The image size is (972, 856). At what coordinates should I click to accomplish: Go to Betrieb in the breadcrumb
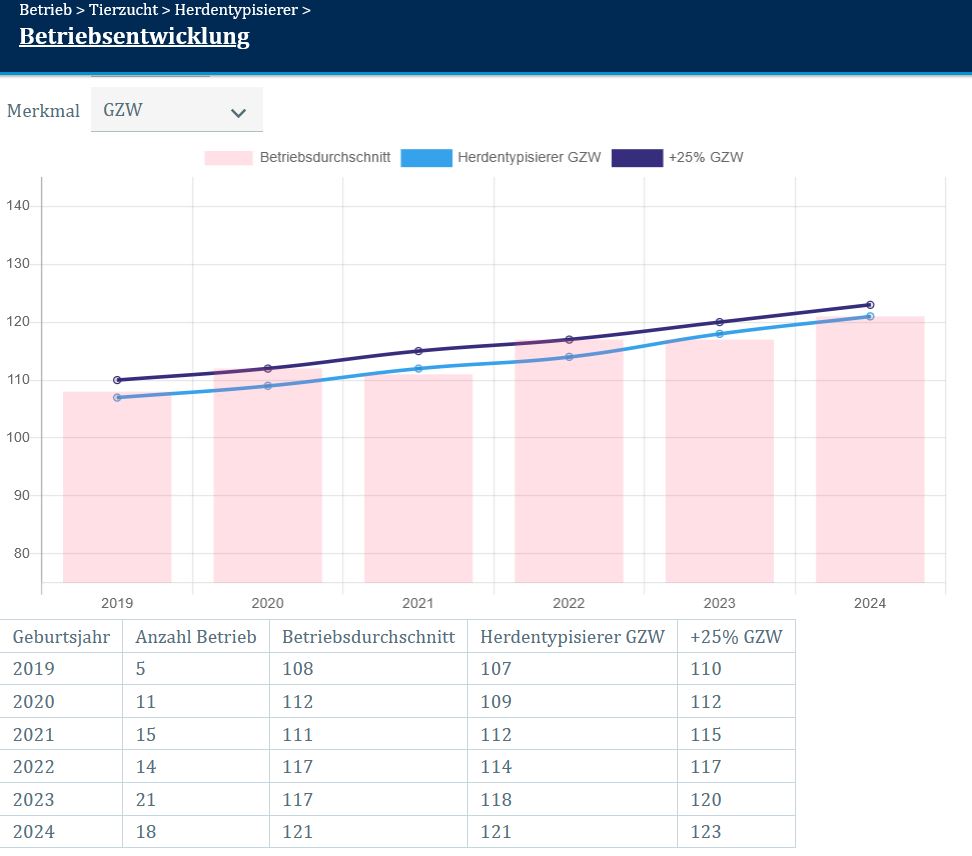tap(45, 11)
